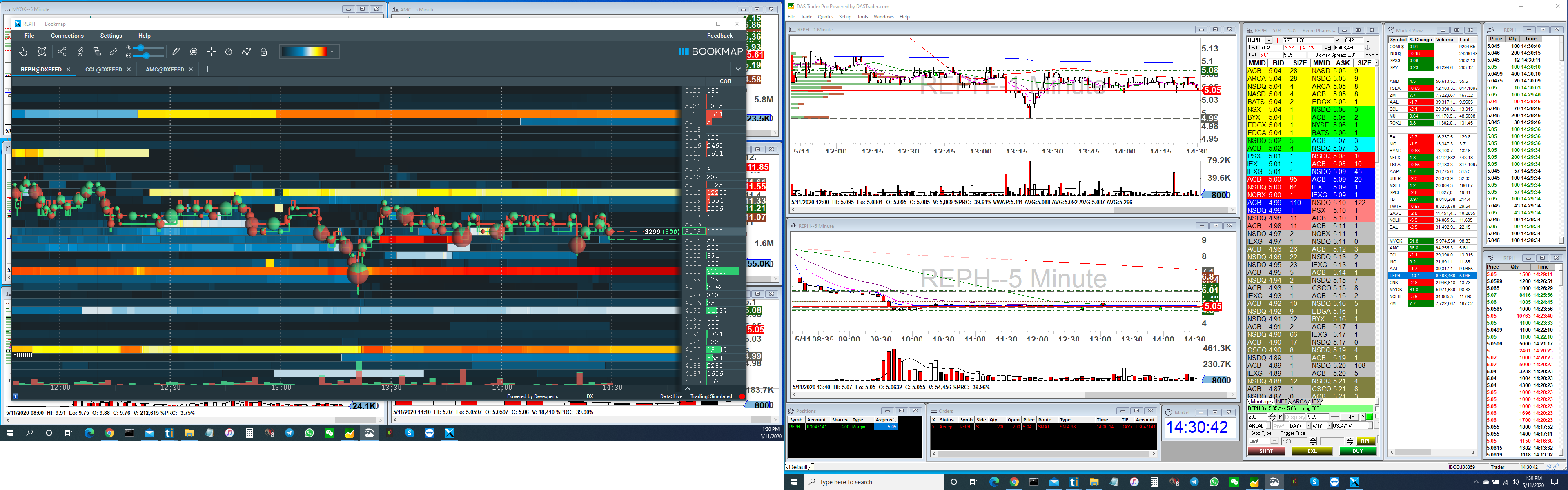Open the Connections menu in Bookmap
This screenshot has width=1568, height=490.
[67, 36]
